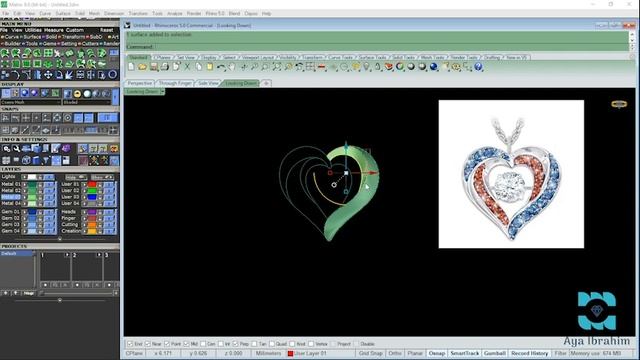
Task: Click the blue sphere Render icon
Action: click(433, 67)
